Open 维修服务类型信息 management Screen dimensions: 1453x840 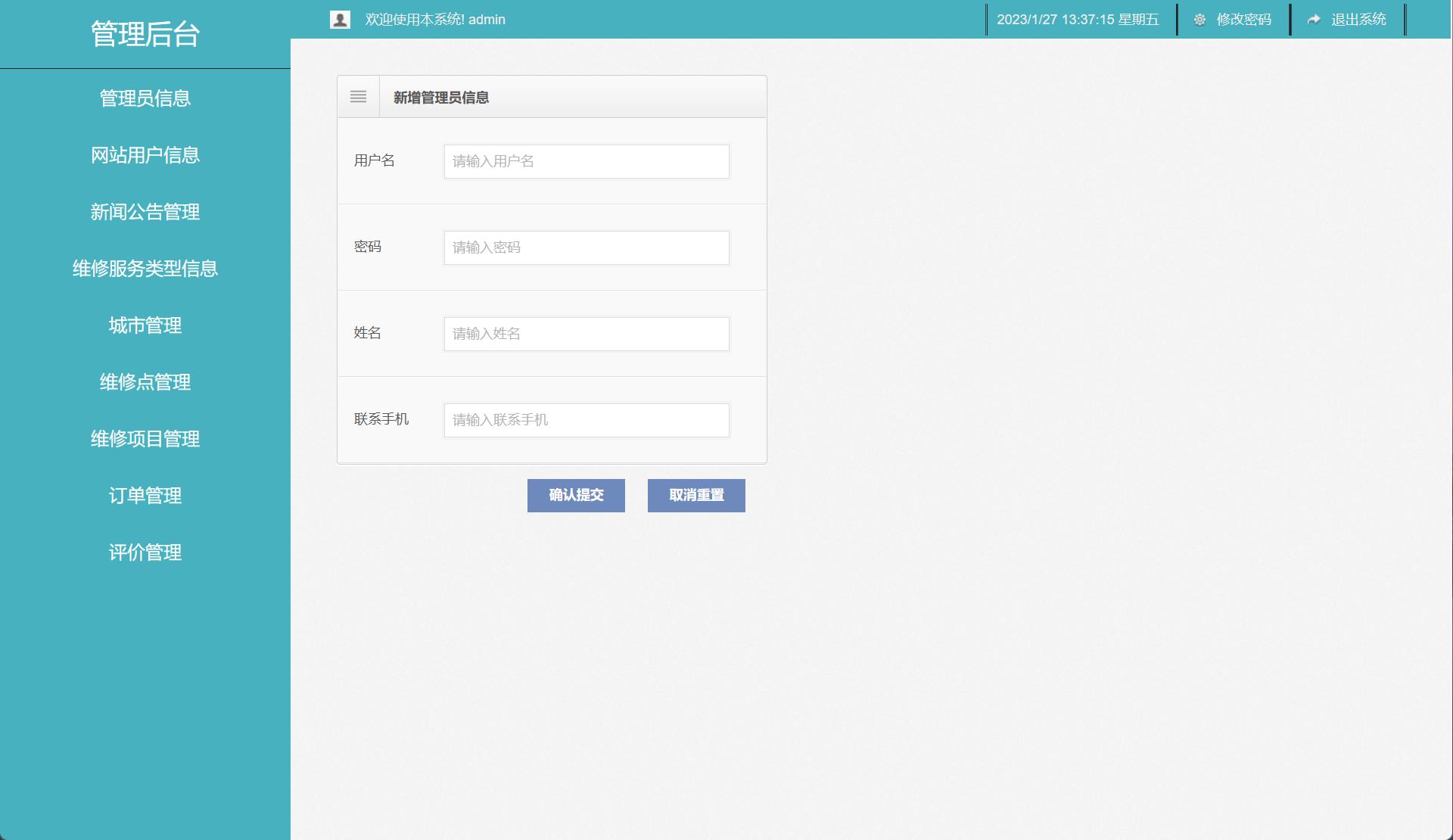tap(145, 269)
